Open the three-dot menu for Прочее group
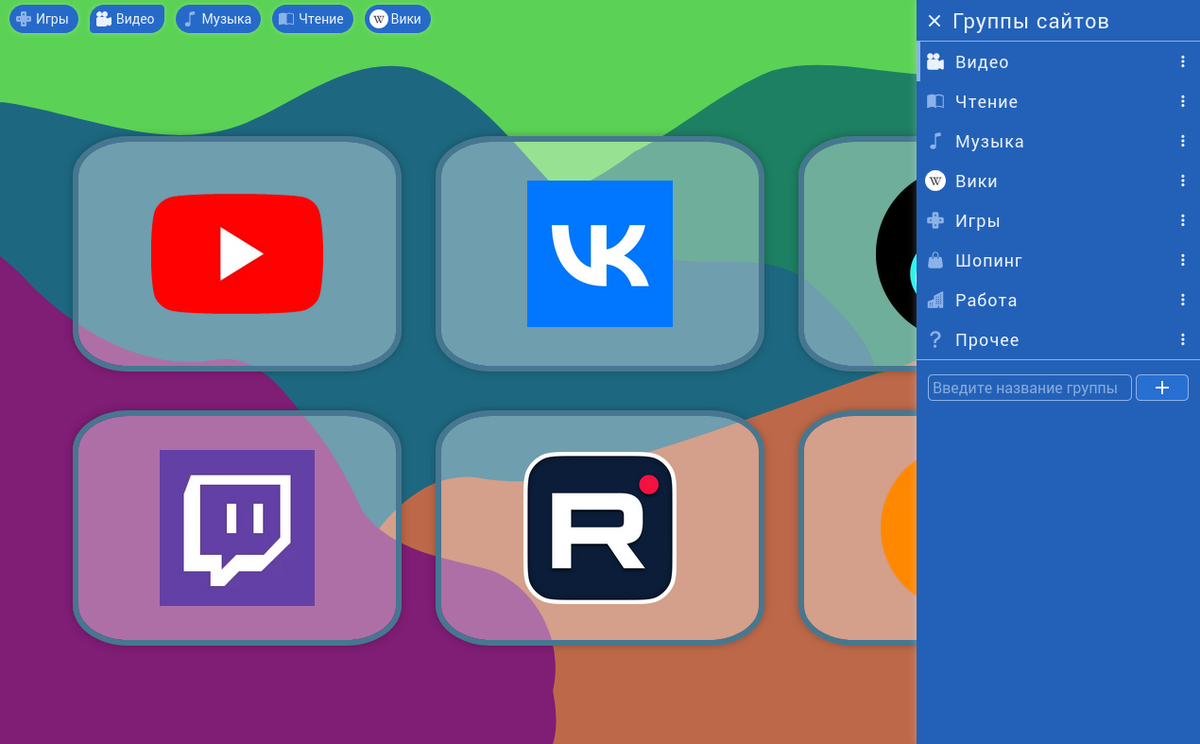This screenshot has height=744, width=1200. 1183,340
